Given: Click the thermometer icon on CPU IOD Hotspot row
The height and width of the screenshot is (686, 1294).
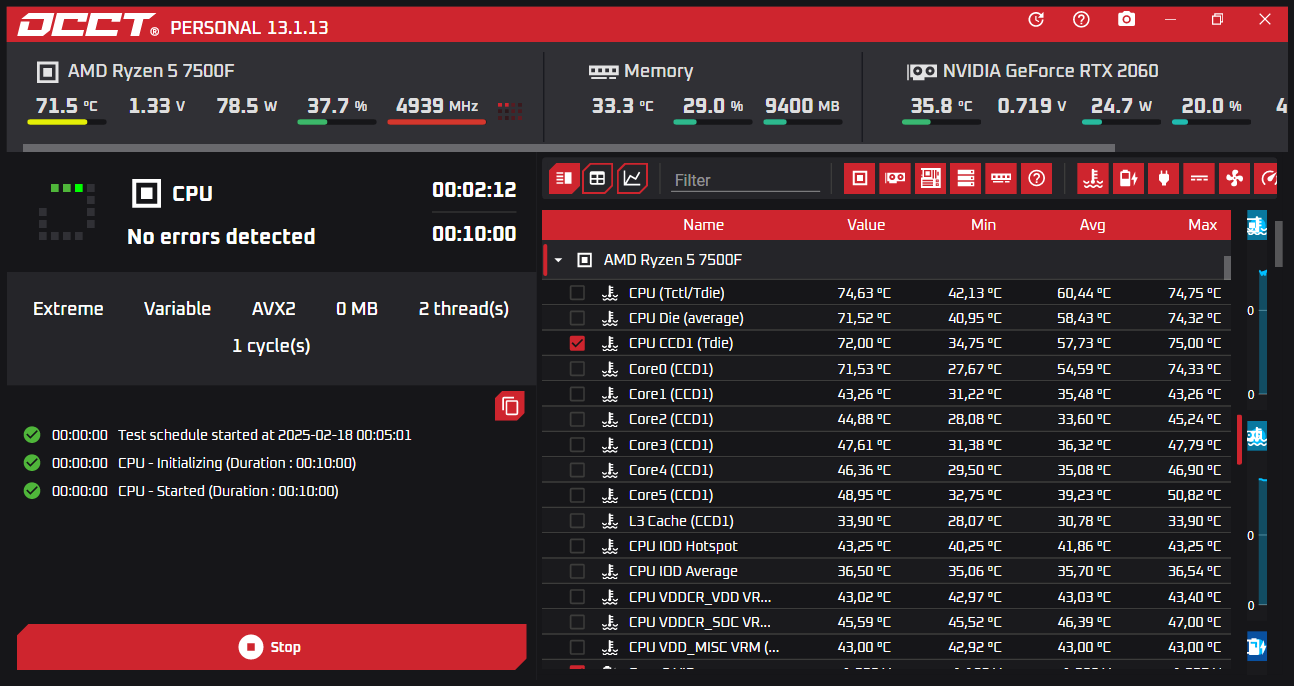Looking at the screenshot, I should (610, 546).
